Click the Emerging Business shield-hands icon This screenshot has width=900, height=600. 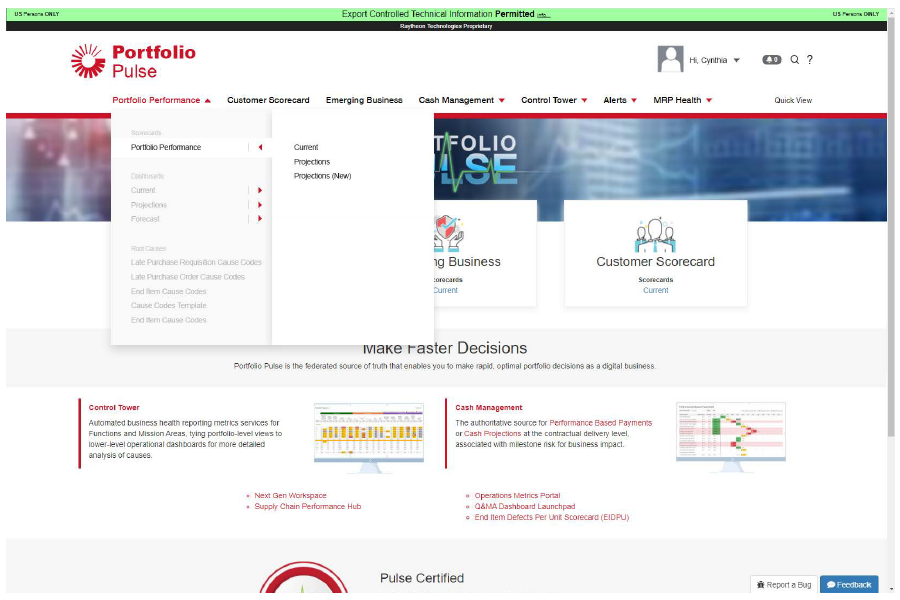tap(449, 233)
